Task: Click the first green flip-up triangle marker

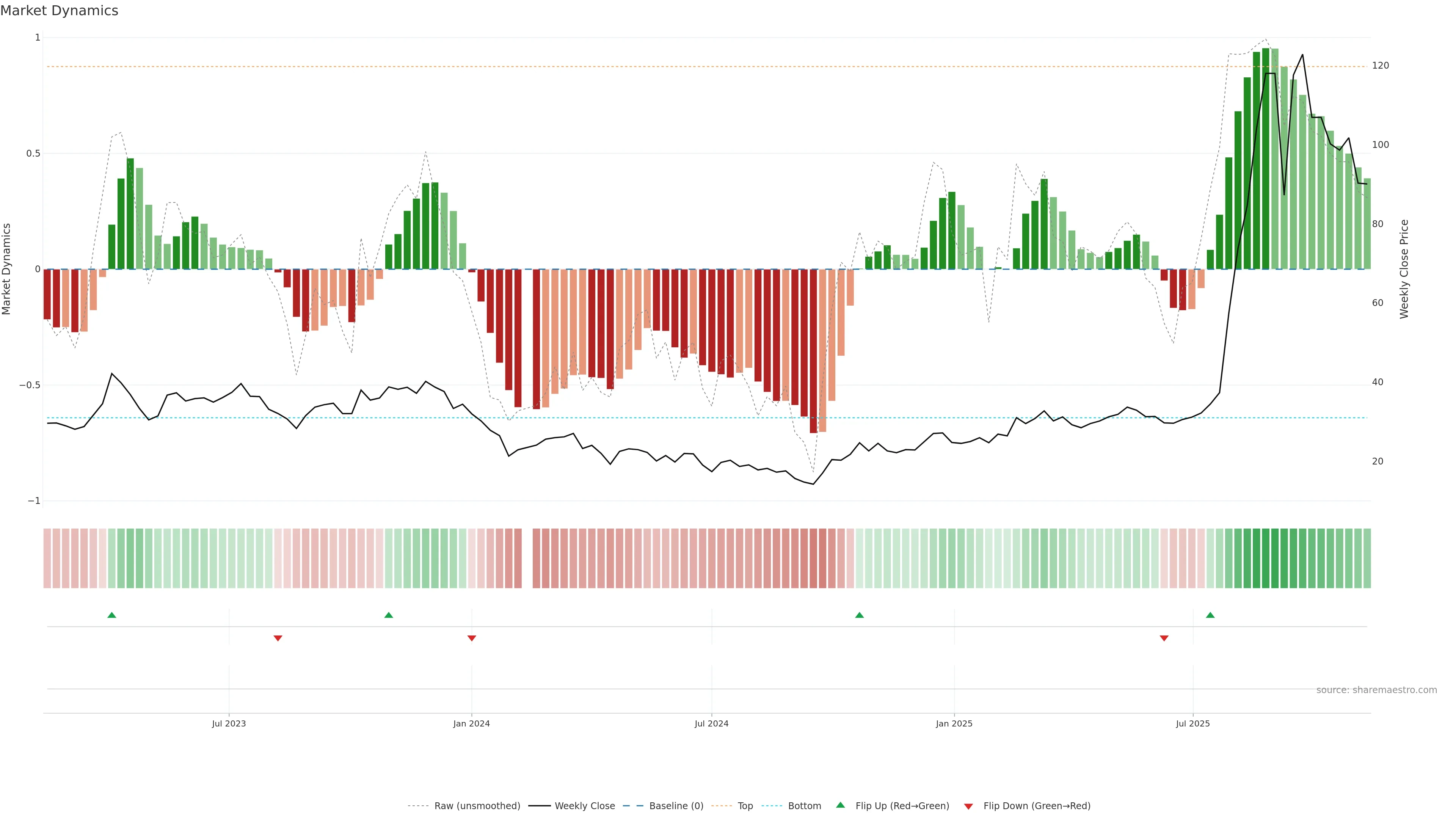Action: pos(112,615)
